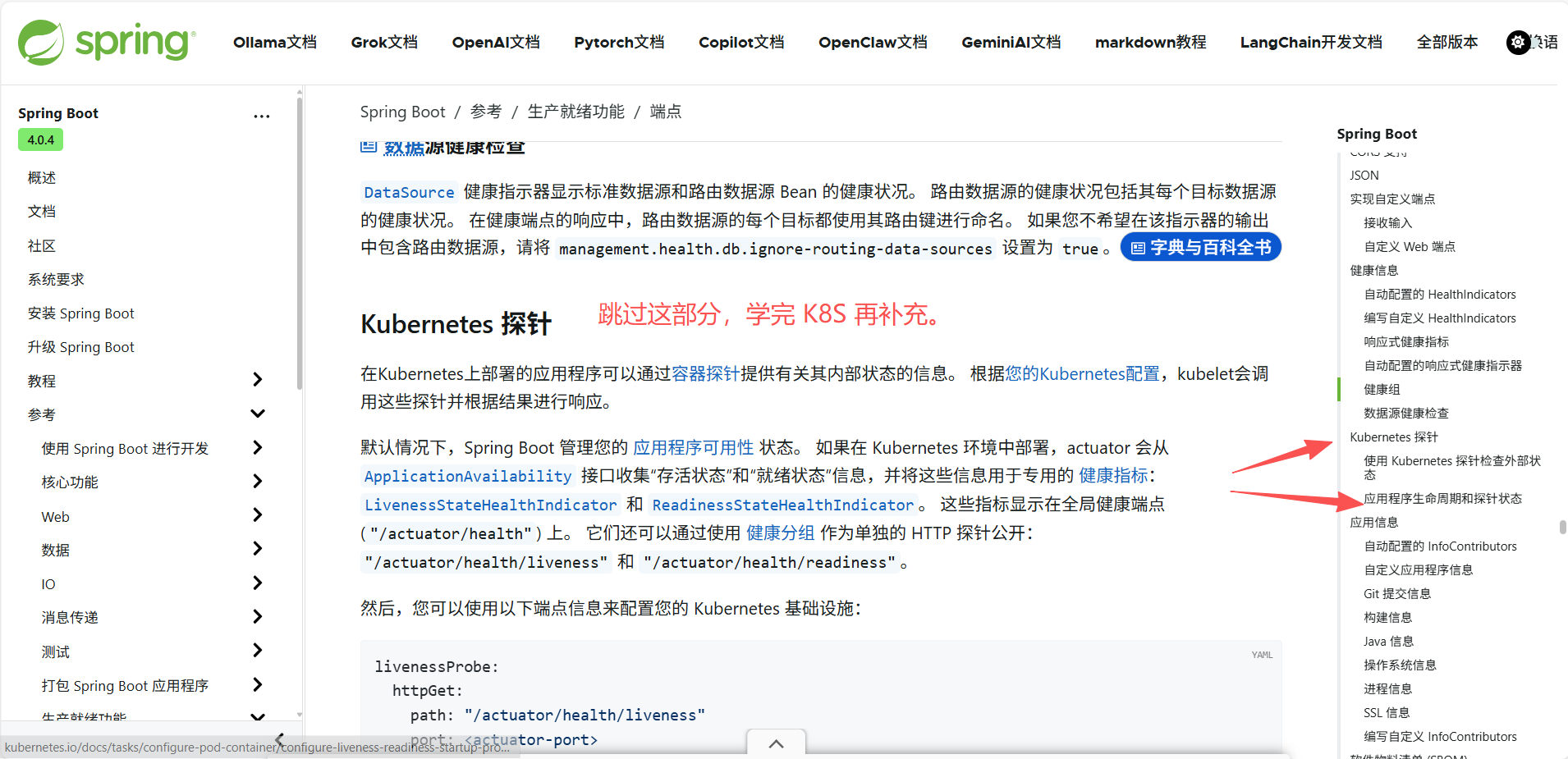
Task: Jump to 编写自定义 HealthIndicators in outline
Action: 1440,318
